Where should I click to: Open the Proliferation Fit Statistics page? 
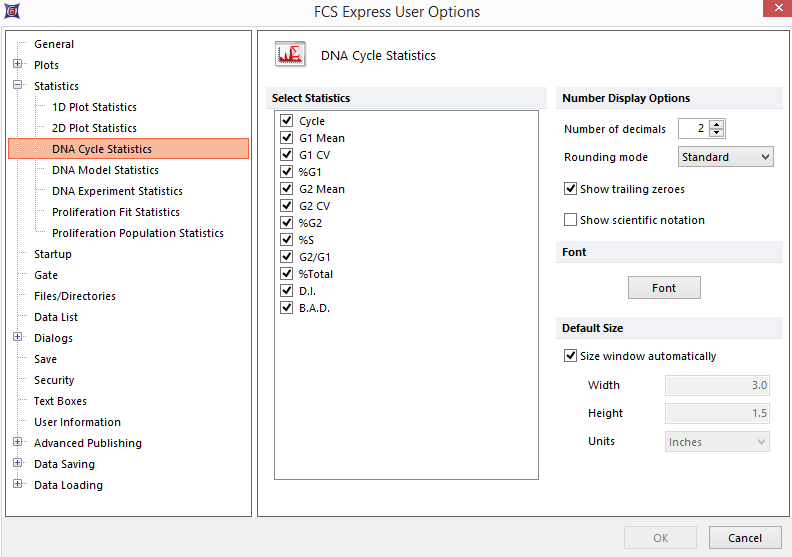pyautogui.click(x=115, y=212)
